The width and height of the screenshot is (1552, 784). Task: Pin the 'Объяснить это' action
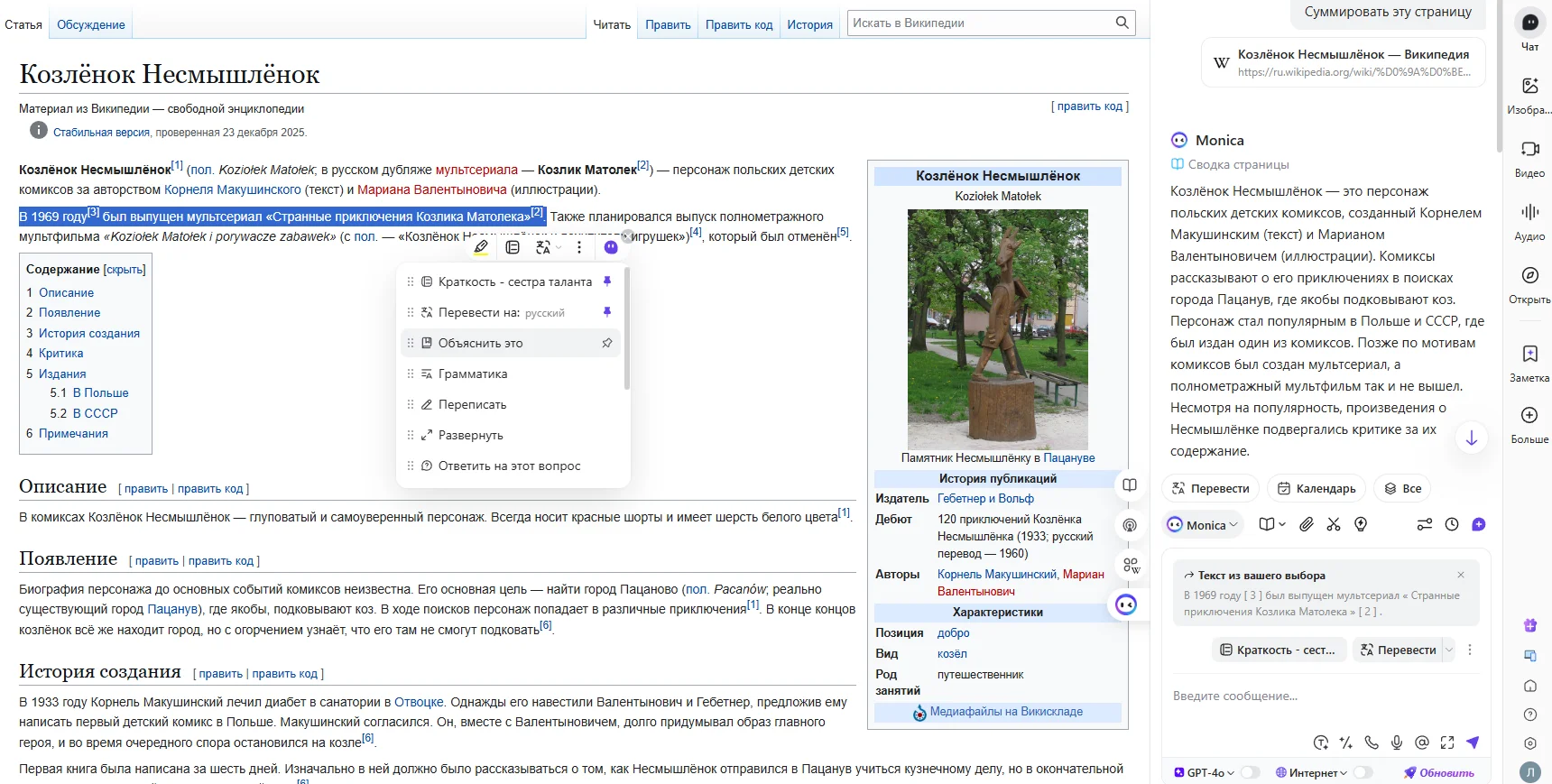click(607, 343)
